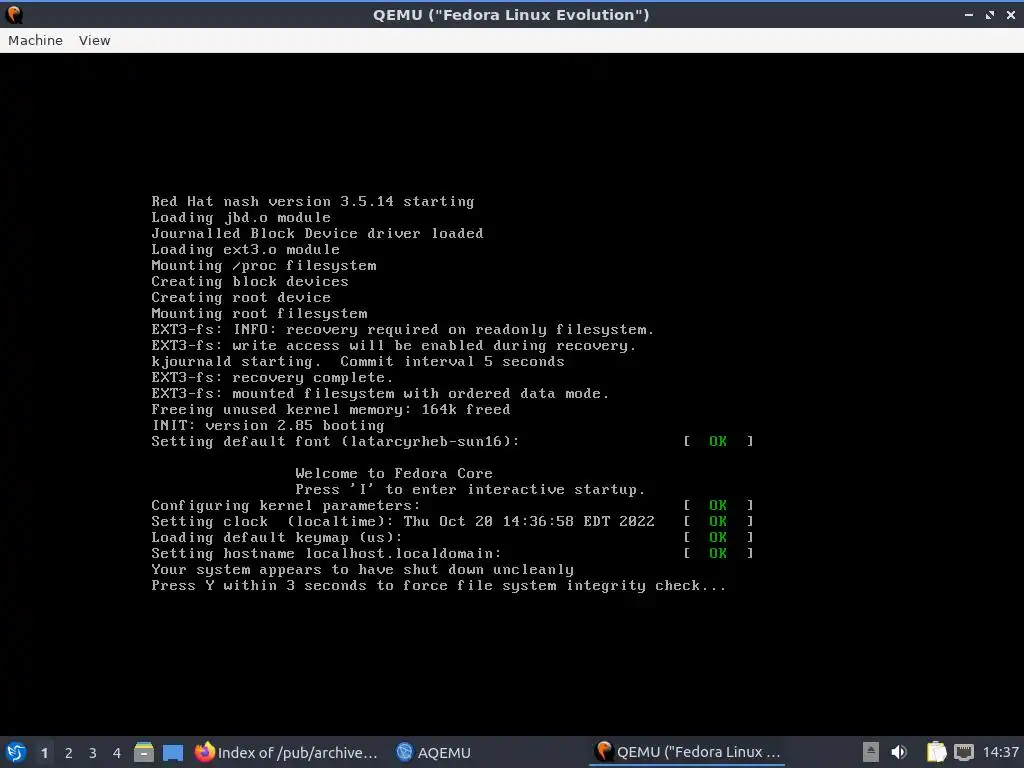The height and width of the screenshot is (768, 1024).
Task: Click the "Press 'I' to enter interactive startup" line
Action: pos(470,490)
